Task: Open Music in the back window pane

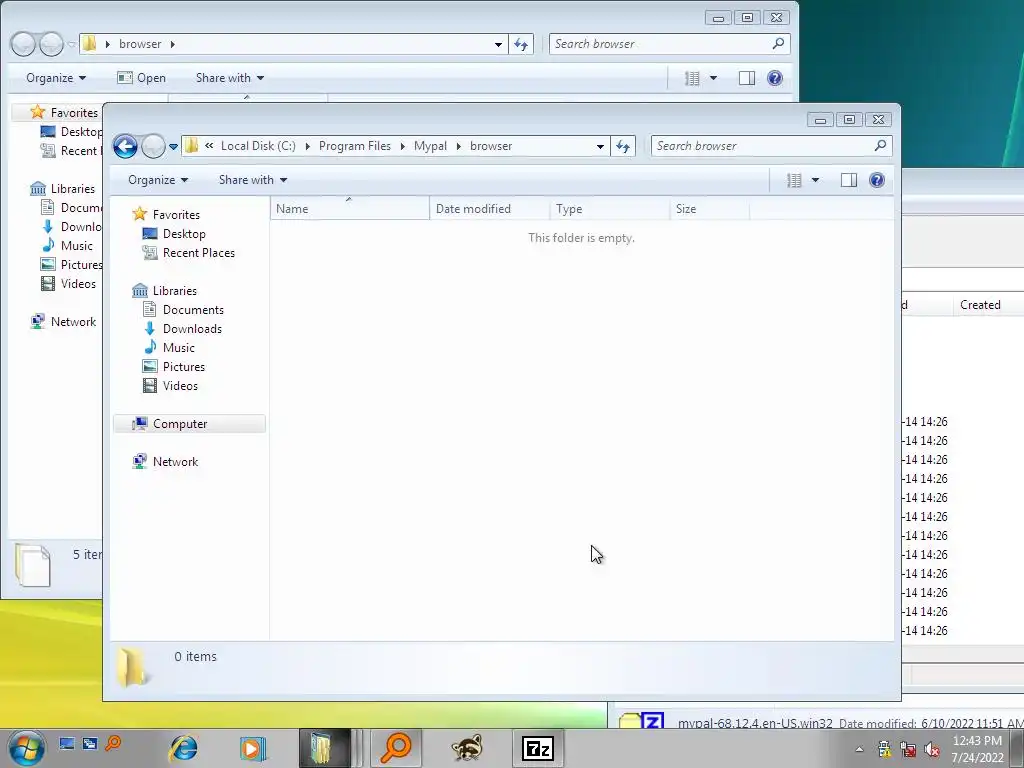Action: 67,246
